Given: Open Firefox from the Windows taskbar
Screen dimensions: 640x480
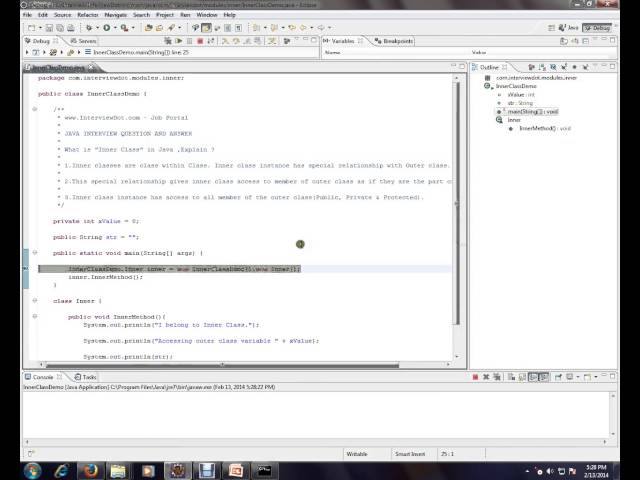Looking at the screenshot, I should (x=90, y=471).
